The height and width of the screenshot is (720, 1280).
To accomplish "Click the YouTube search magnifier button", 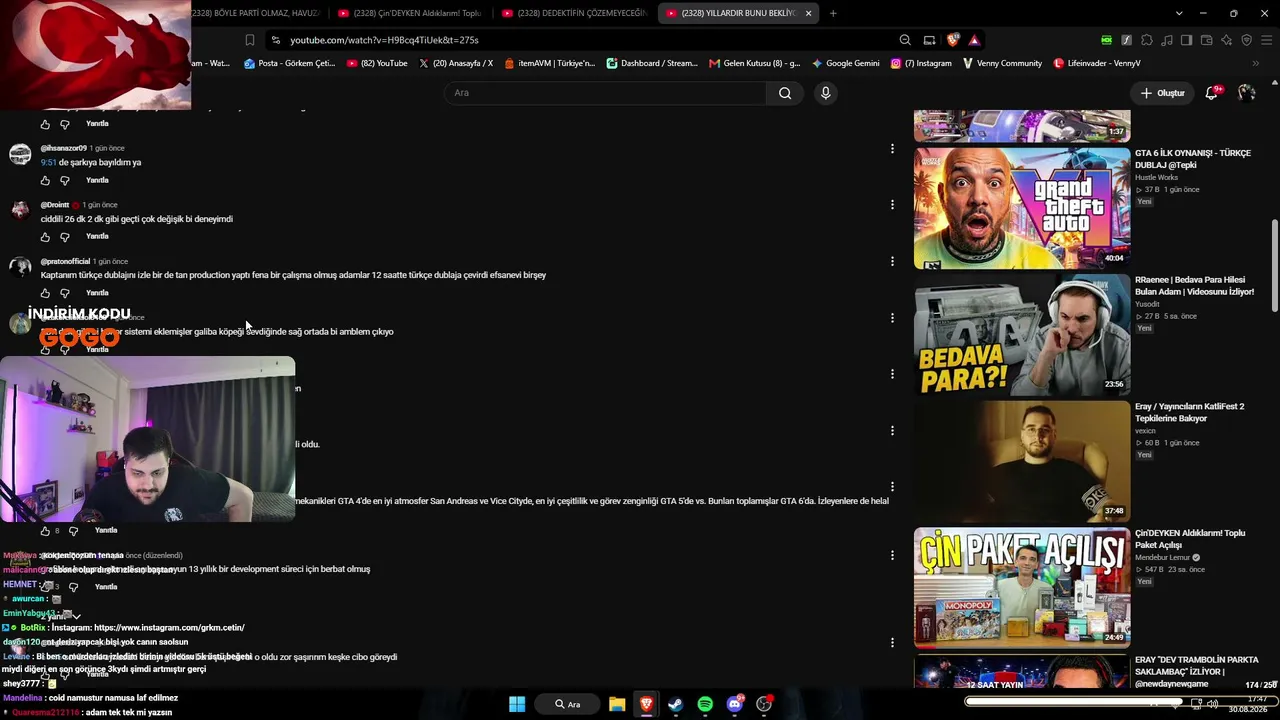I will pos(785,93).
